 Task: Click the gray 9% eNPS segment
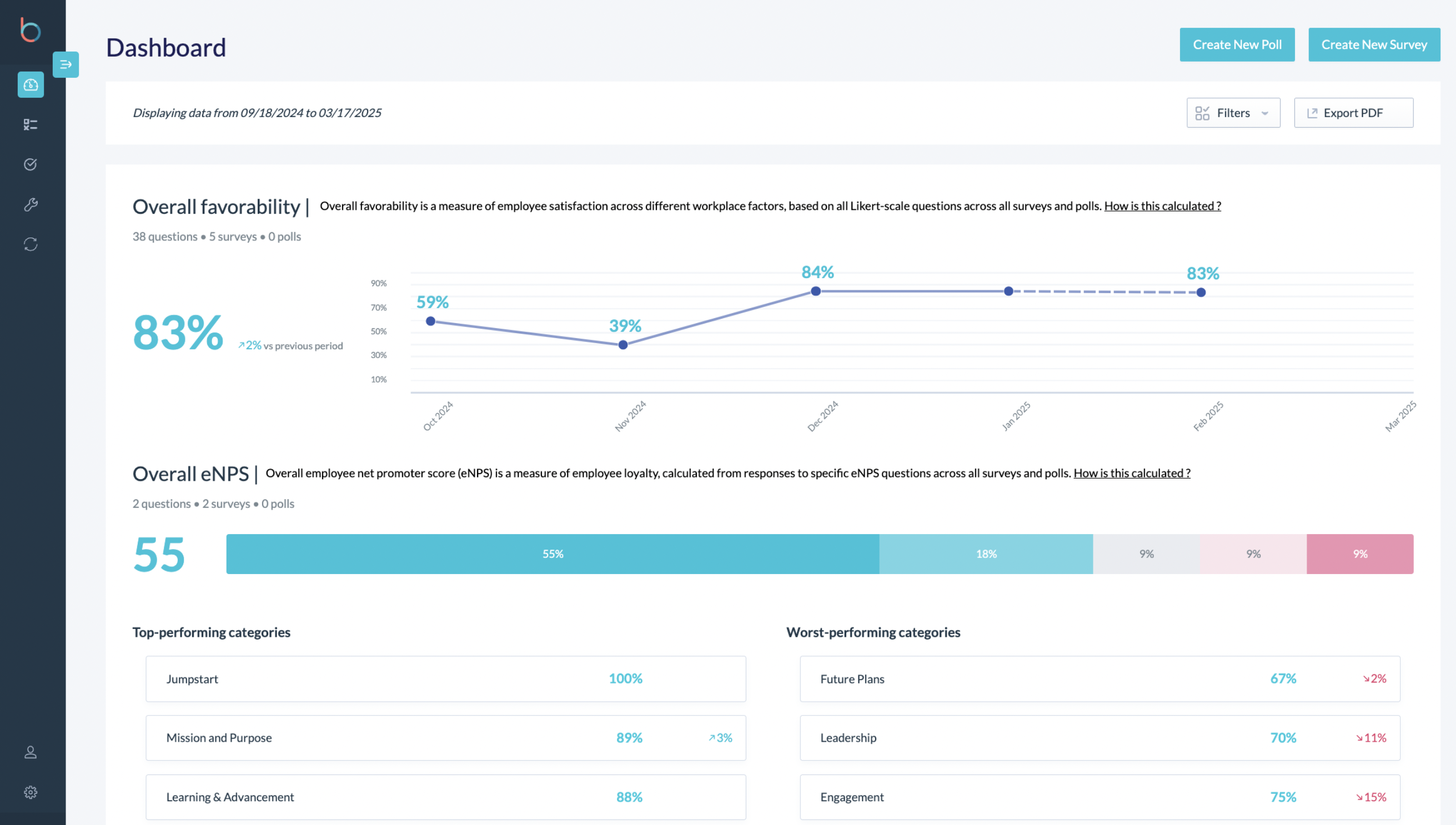[x=1147, y=554]
